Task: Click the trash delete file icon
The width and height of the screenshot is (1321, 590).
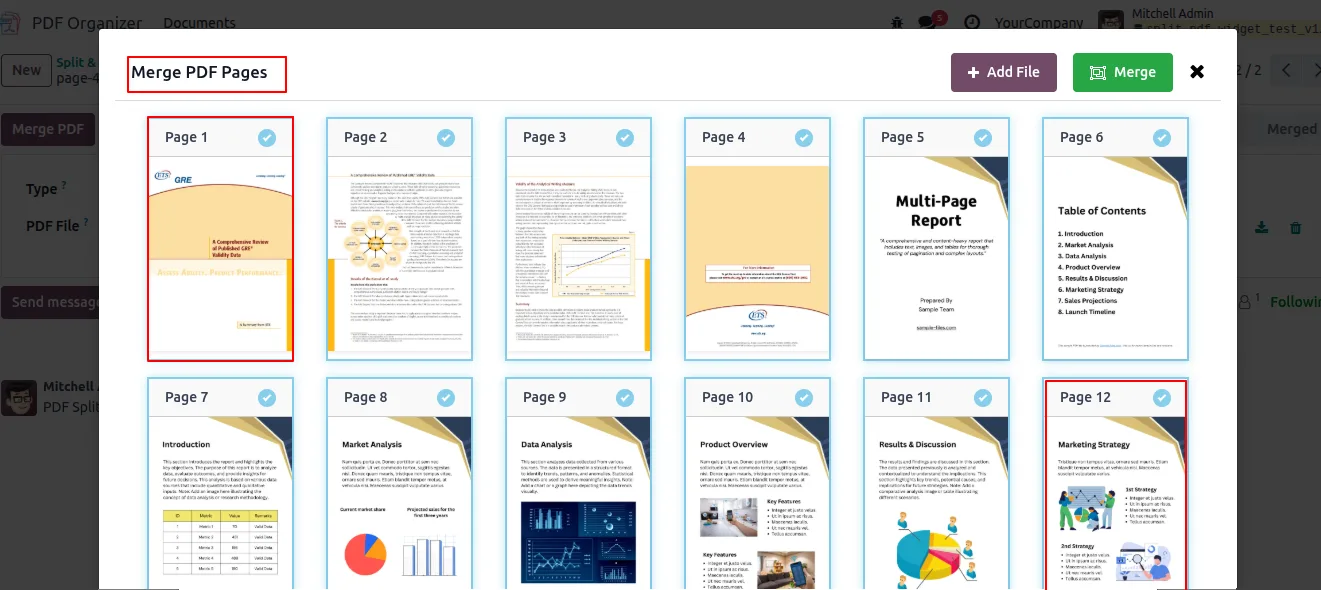Action: (1296, 228)
